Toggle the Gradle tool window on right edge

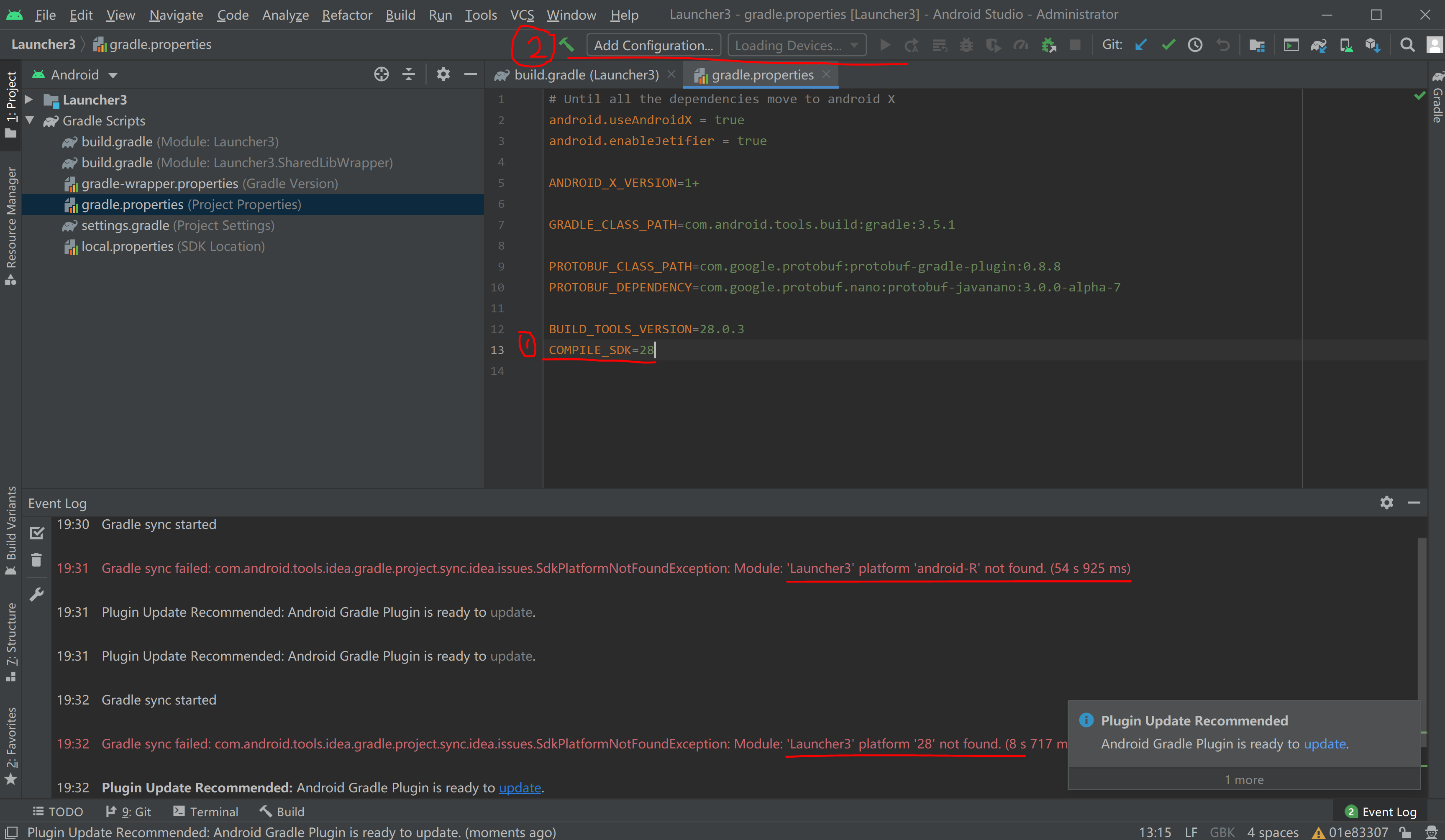click(1437, 97)
